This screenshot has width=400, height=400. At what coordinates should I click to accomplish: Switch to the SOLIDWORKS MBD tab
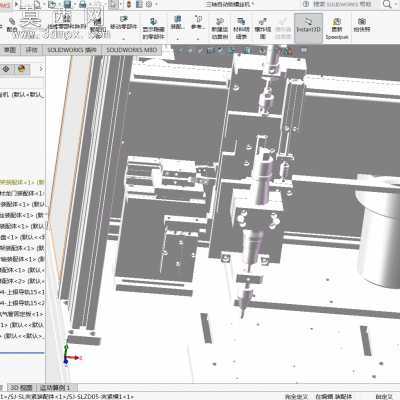(x=131, y=50)
